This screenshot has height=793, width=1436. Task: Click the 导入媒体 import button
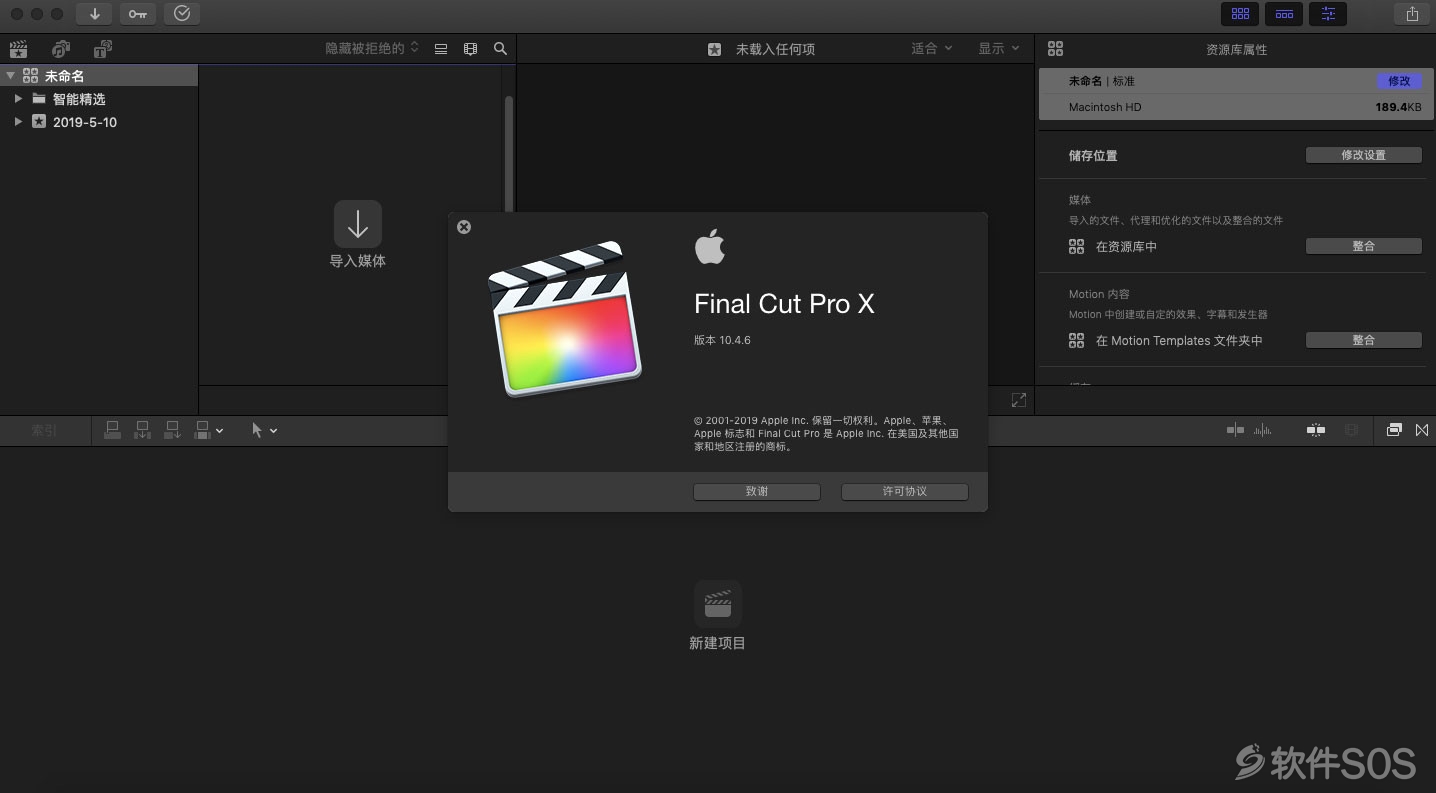click(x=358, y=224)
